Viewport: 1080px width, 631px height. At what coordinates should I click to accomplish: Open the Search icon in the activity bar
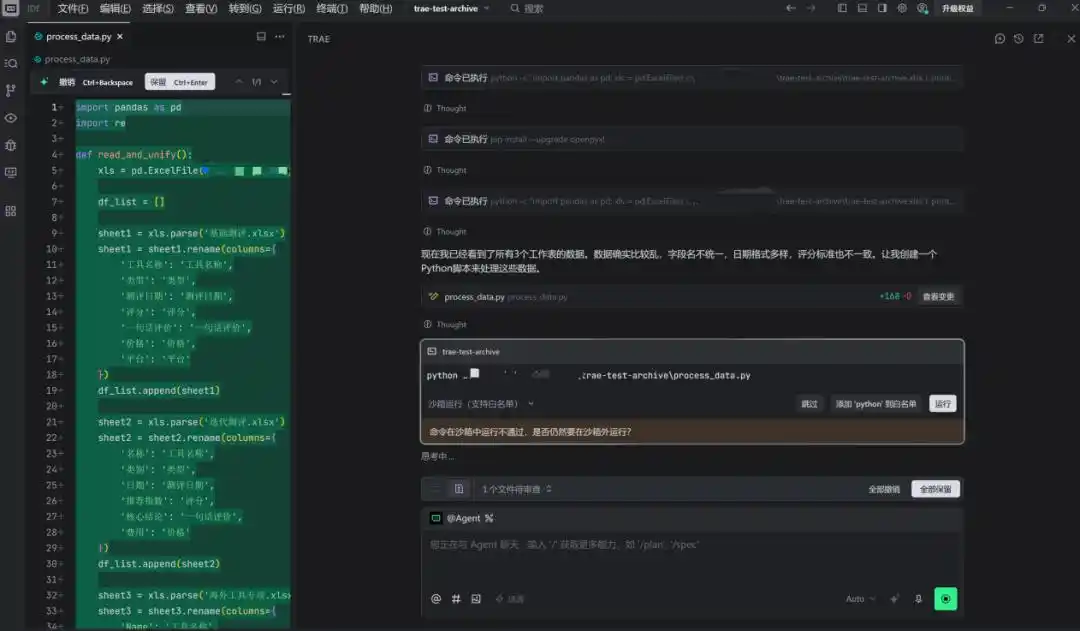click(x=10, y=63)
